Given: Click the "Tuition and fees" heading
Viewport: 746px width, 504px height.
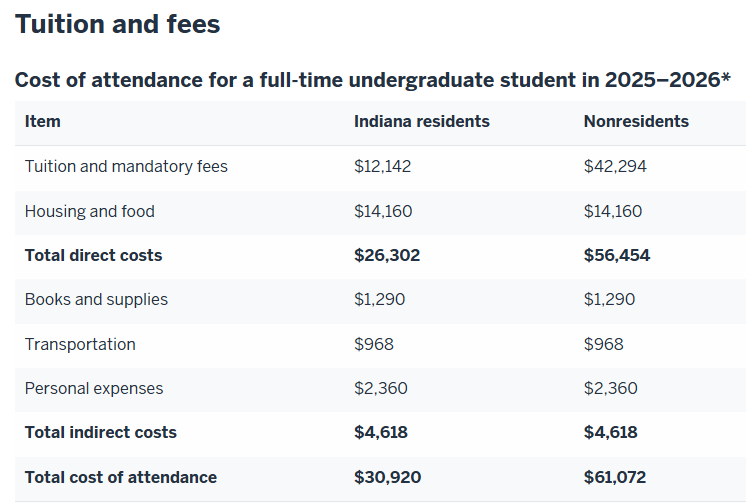Looking at the screenshot, I should (117, 24).
